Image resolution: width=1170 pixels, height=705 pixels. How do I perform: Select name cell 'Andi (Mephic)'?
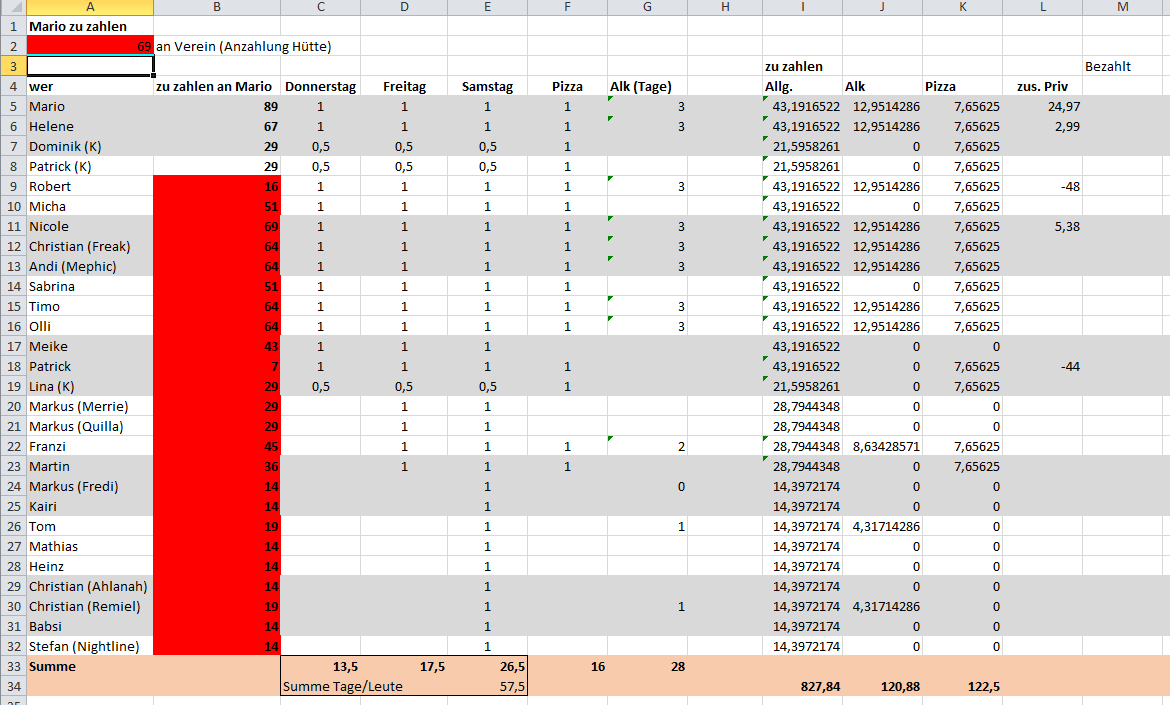(x=90, y=266)
